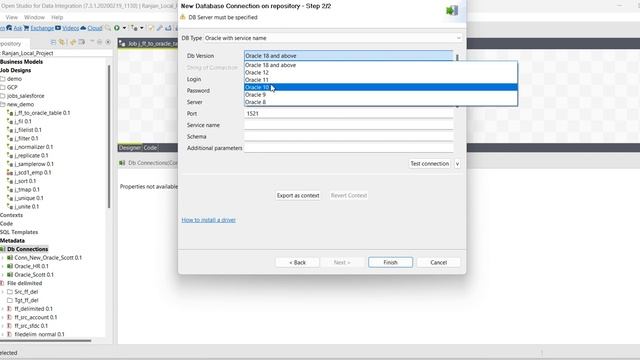Screen dimensions: 640x360
Task: Click the Oracle_HR database icon
Action: point(10,266)
